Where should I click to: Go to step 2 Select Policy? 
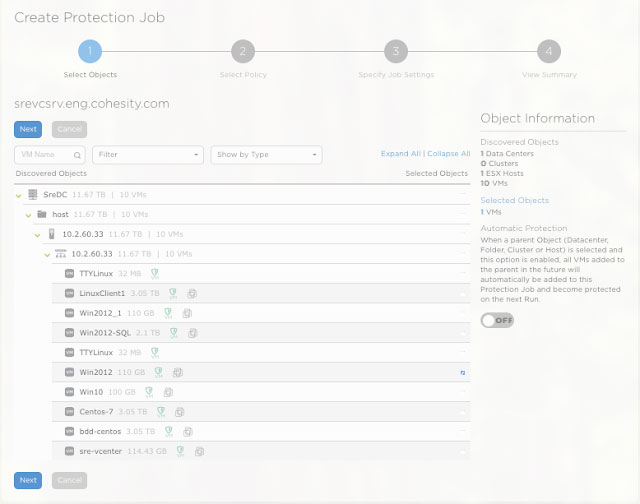(242, 51)
